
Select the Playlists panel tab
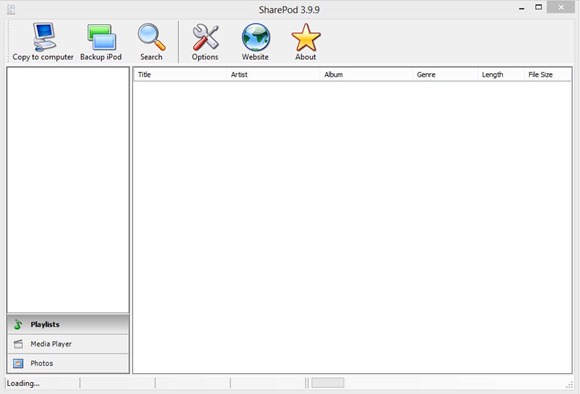[68, 324]
